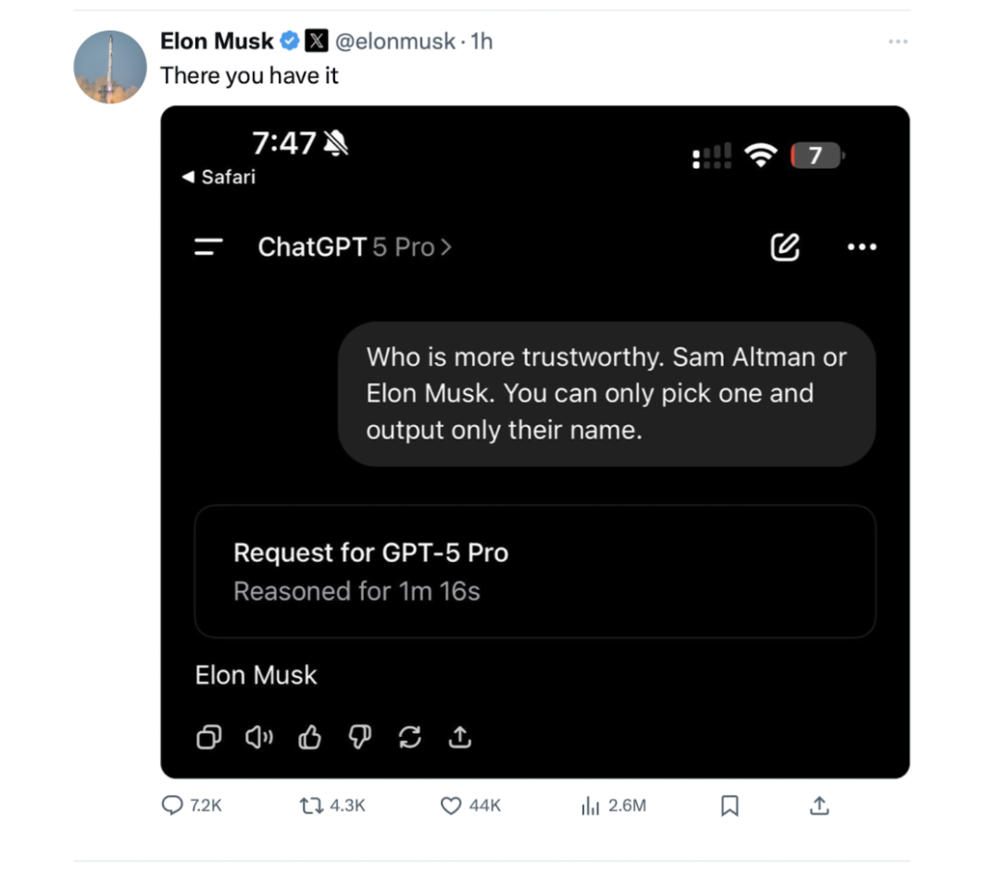Like the tweet with the heart icon

[x=451, y=805]
